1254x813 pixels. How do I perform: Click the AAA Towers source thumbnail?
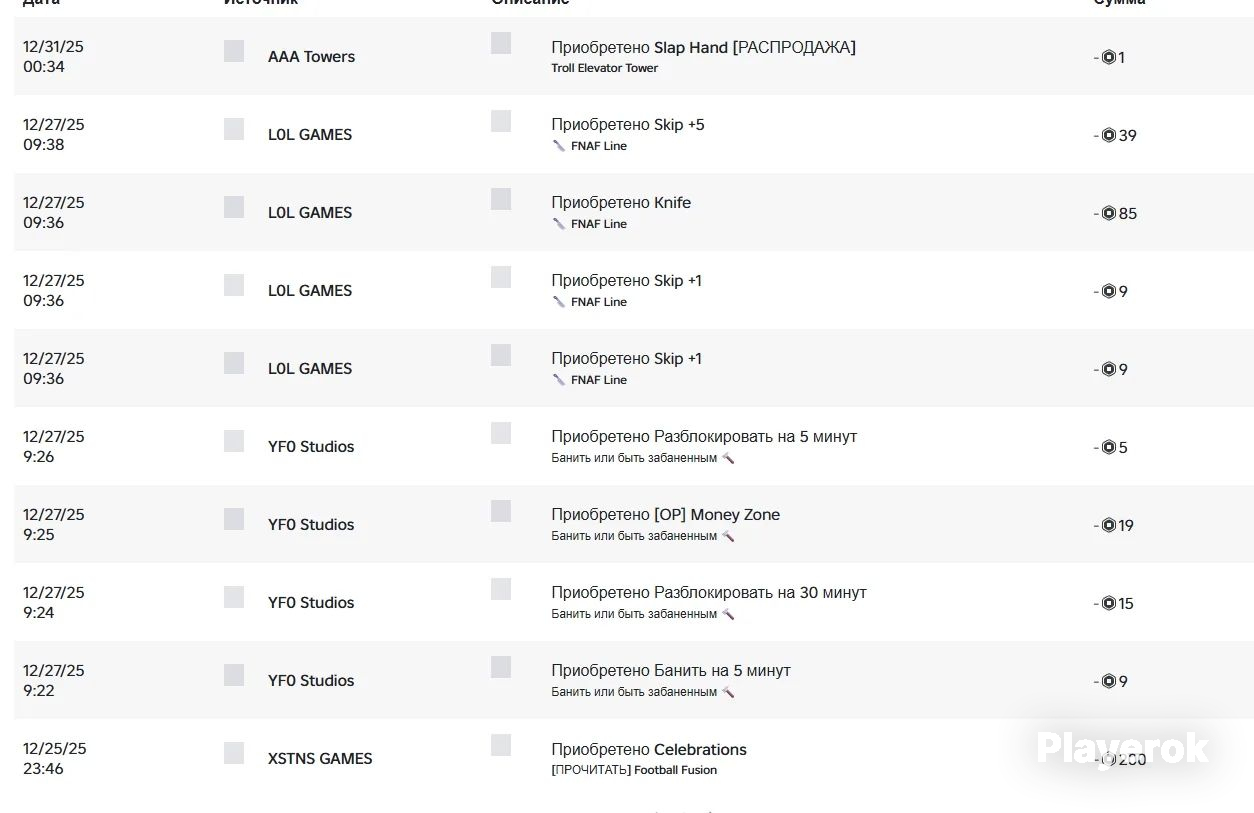coord(234,51)
